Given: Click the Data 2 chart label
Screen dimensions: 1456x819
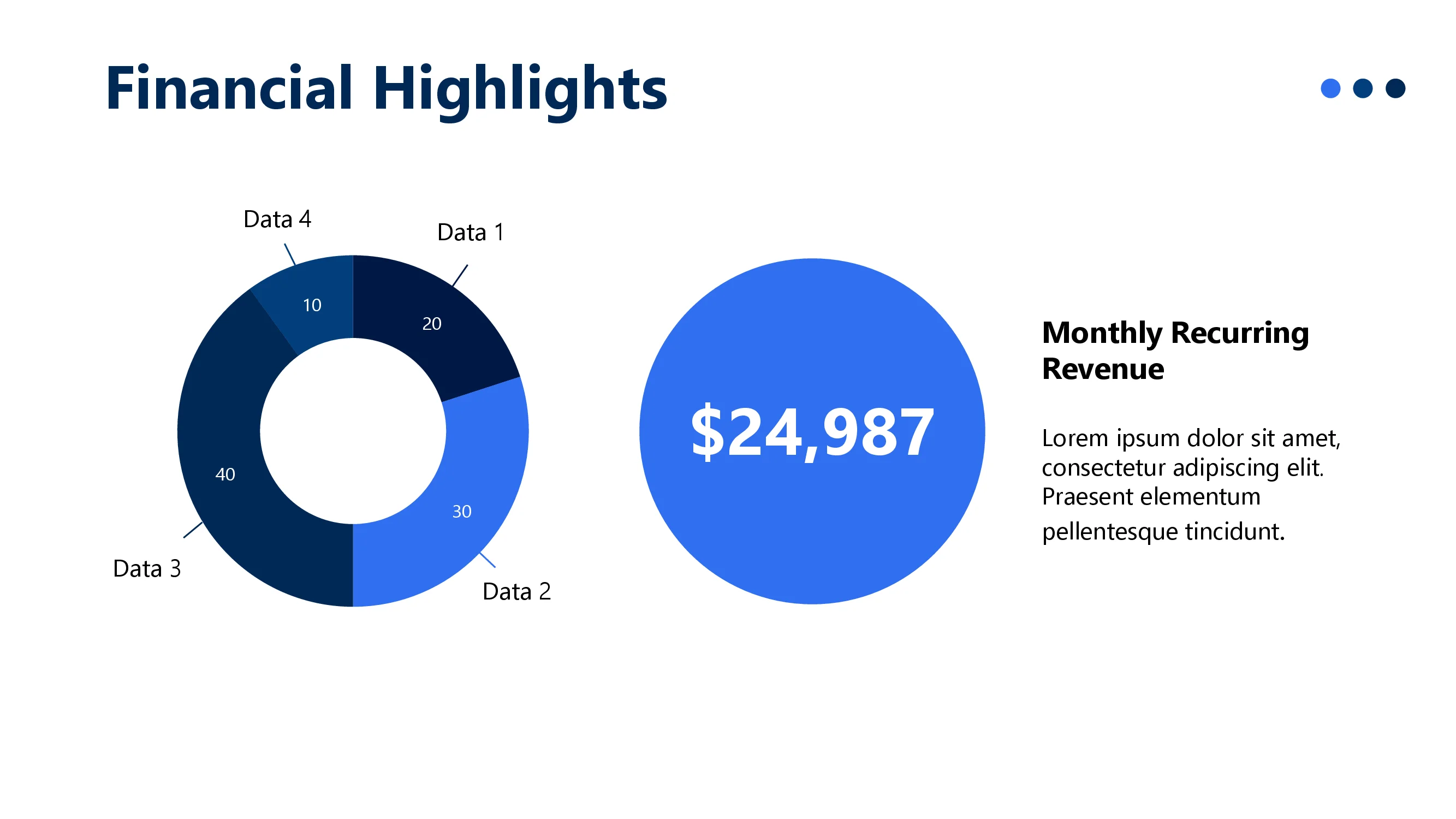Looking at the screenshot, I should click(516, 591).
